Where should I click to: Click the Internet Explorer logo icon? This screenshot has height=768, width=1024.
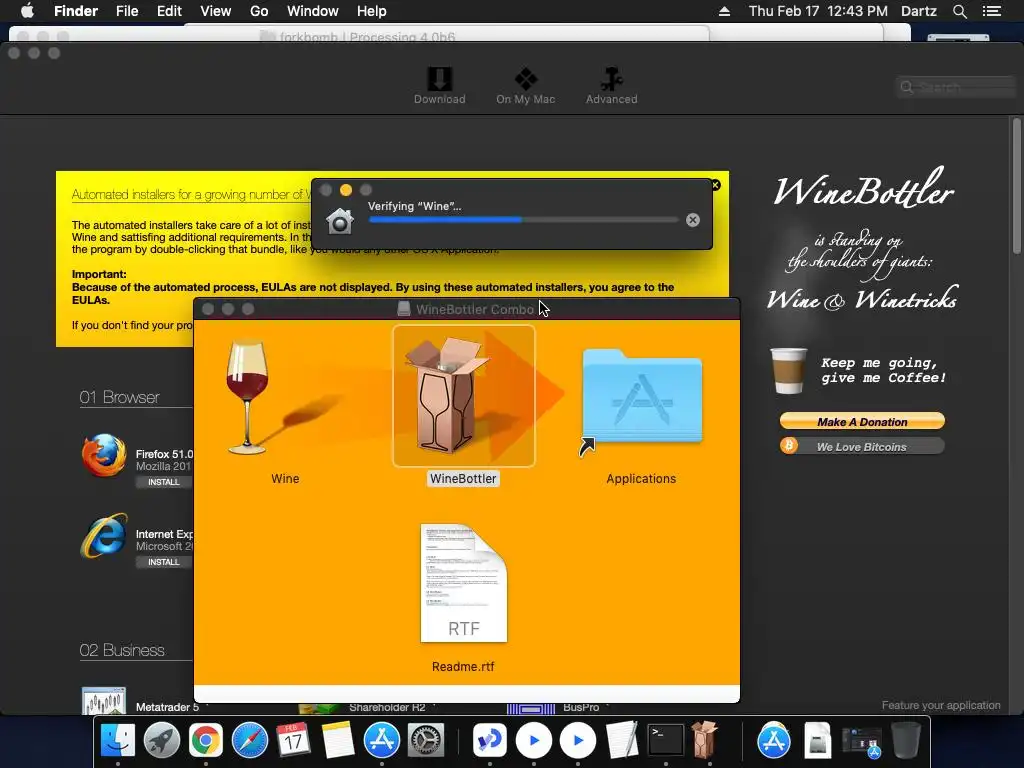[104, 536]
